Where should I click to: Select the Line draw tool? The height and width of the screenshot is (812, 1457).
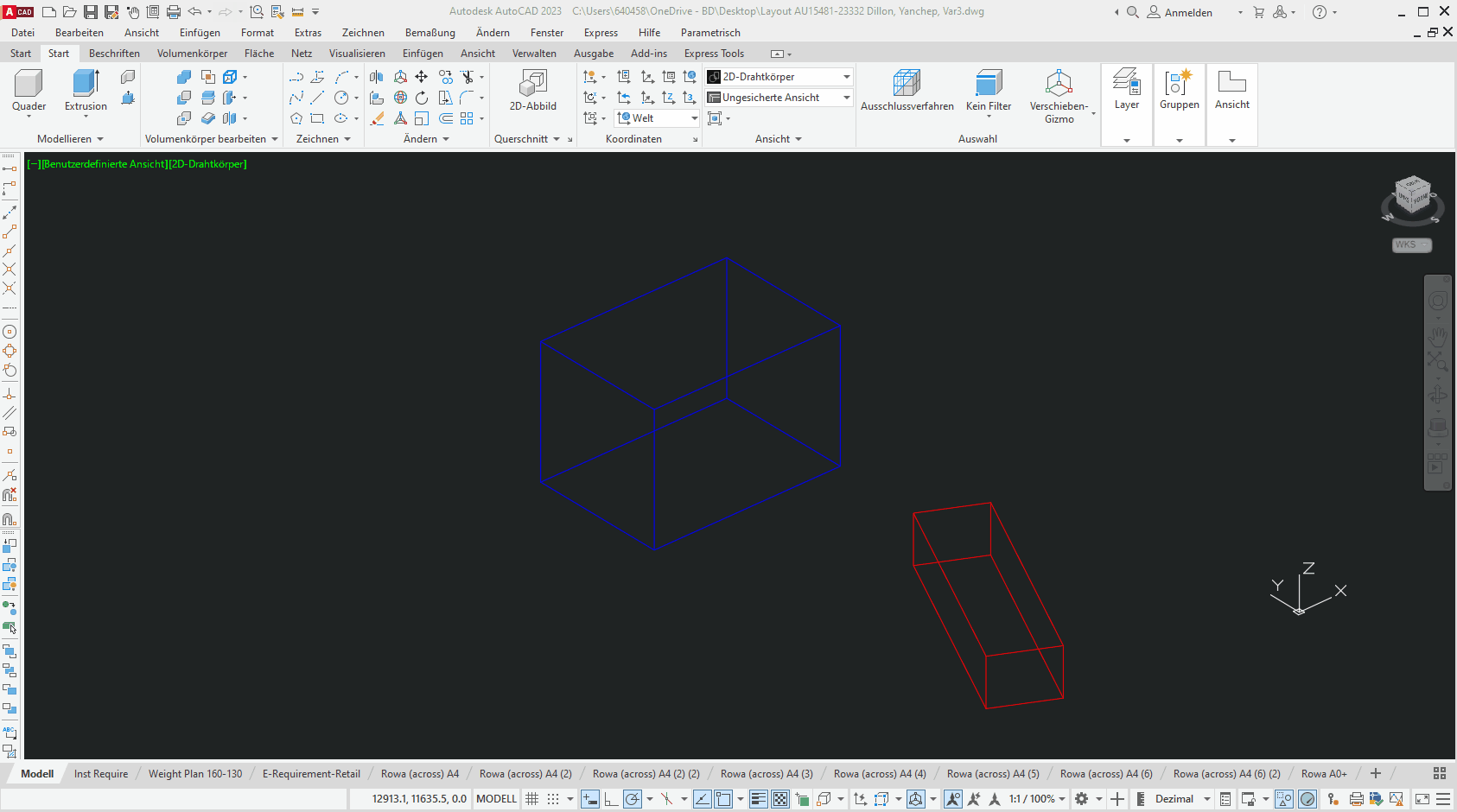tap(317, 98)
